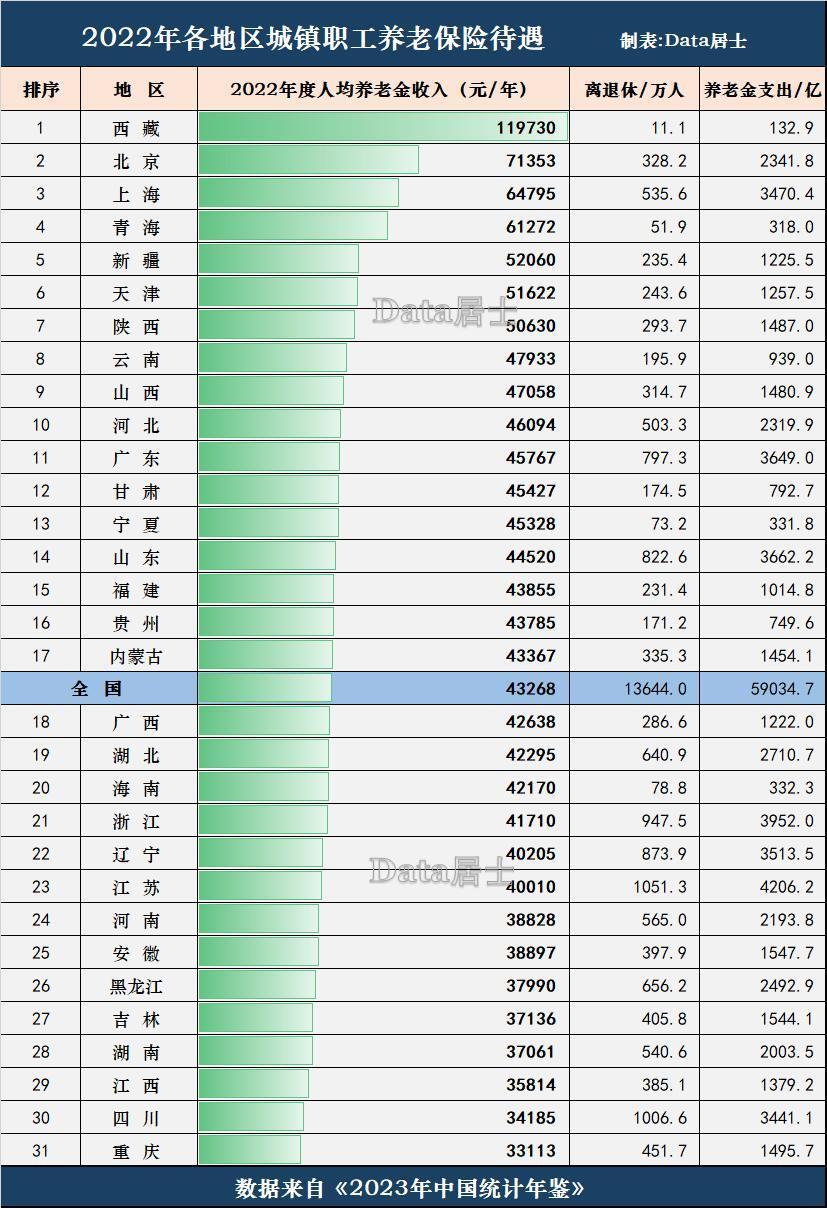Click the 吉林 region cell
Viewport: 827px width, 1208px height.
point(138,1019)
